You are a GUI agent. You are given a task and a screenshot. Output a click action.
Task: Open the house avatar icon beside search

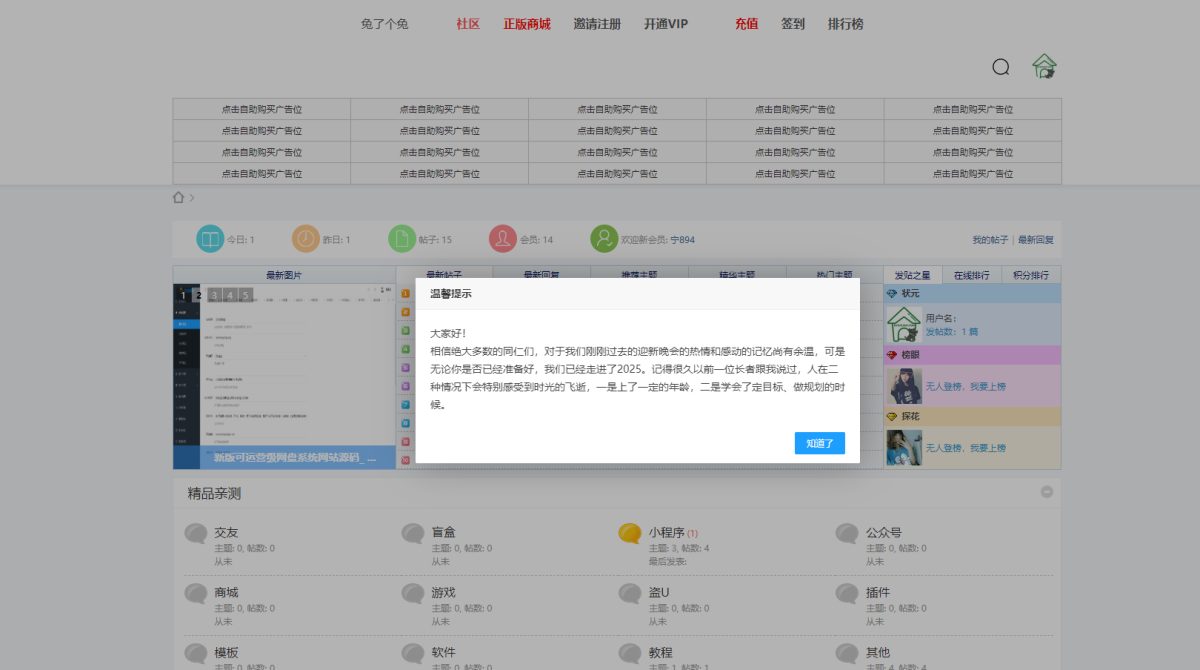[x=1044, y=66]
